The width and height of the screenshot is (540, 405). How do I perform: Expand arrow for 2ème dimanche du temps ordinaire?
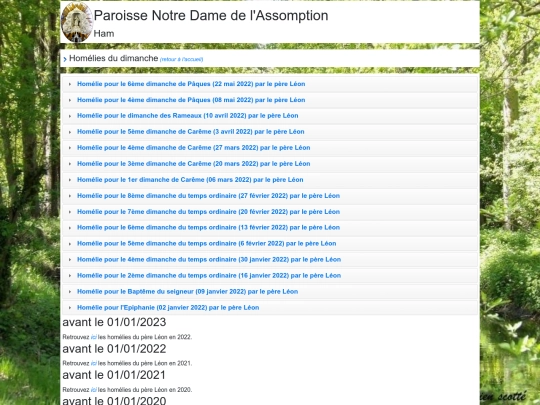tap(70, 276)
